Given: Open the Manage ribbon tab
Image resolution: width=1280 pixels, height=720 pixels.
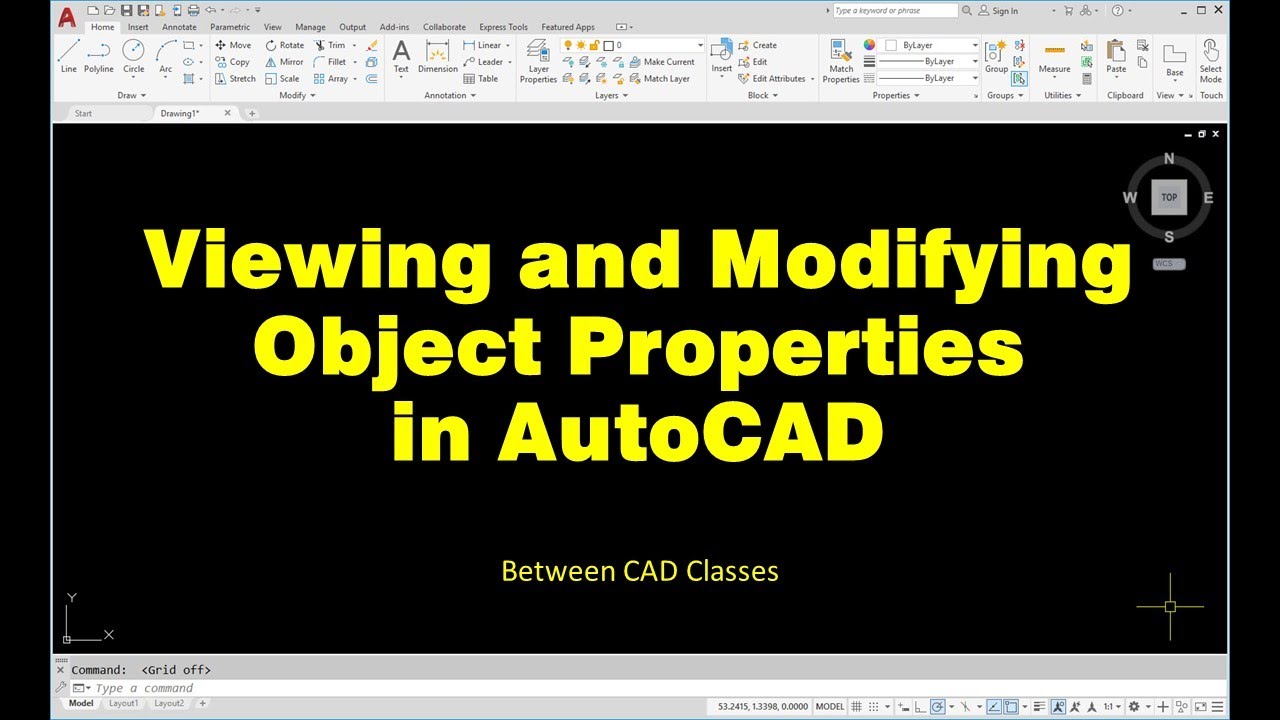Looking at the screenshot, I should coord(310,27).
